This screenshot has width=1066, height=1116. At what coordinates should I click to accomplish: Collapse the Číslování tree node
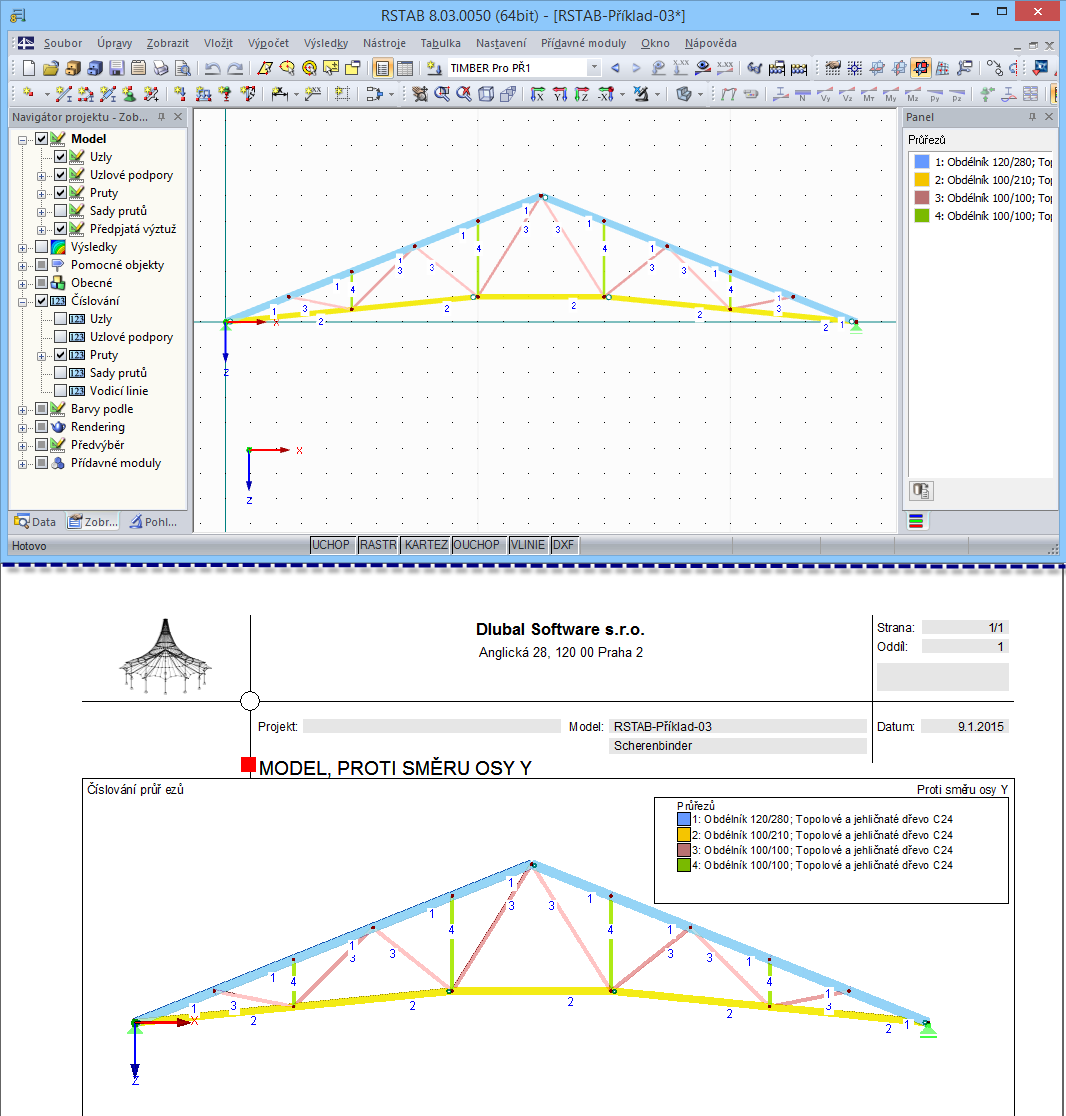pos(23,302)
